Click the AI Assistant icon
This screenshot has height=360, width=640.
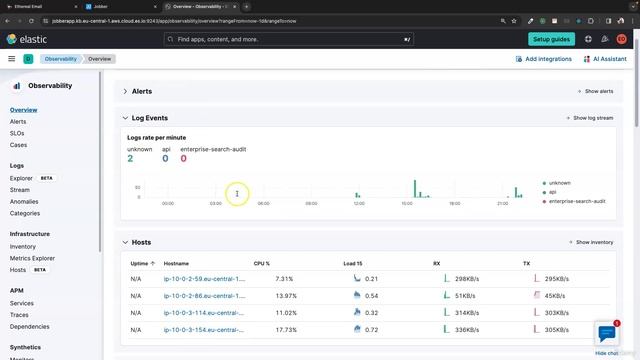click(x=587, y=59)
